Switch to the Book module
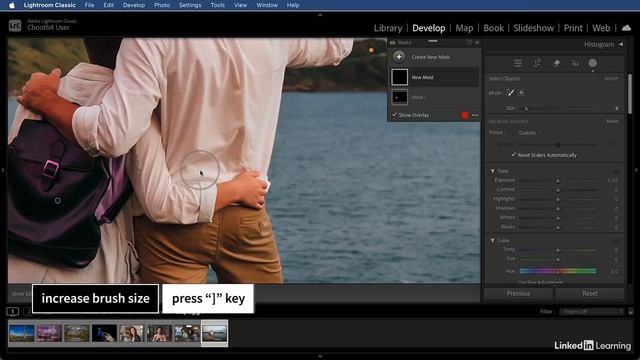This screenshot has height=360, width=640. (493, 28)
